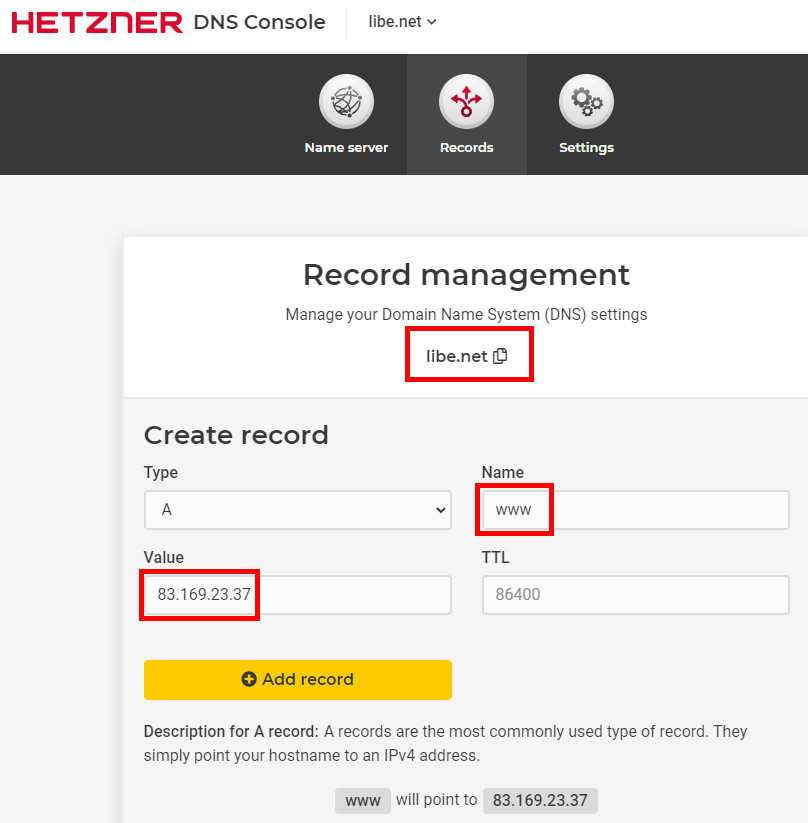Viewport: 808px width, 823px height.
Task: Click the libe.net domain name under Record management
Action: (x=456, y=356)
